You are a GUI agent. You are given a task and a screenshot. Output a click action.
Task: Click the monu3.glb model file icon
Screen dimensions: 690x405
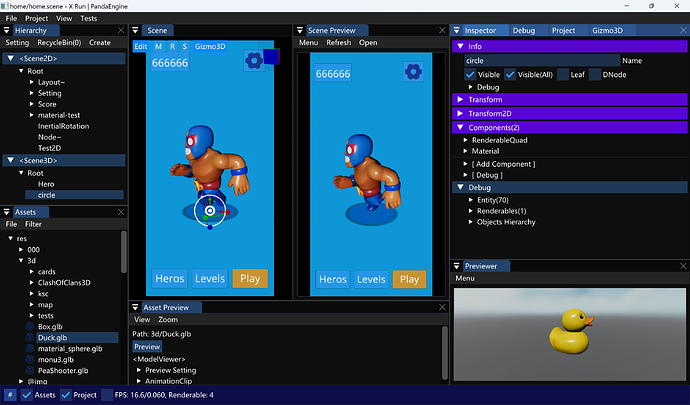tap(29, 360)
